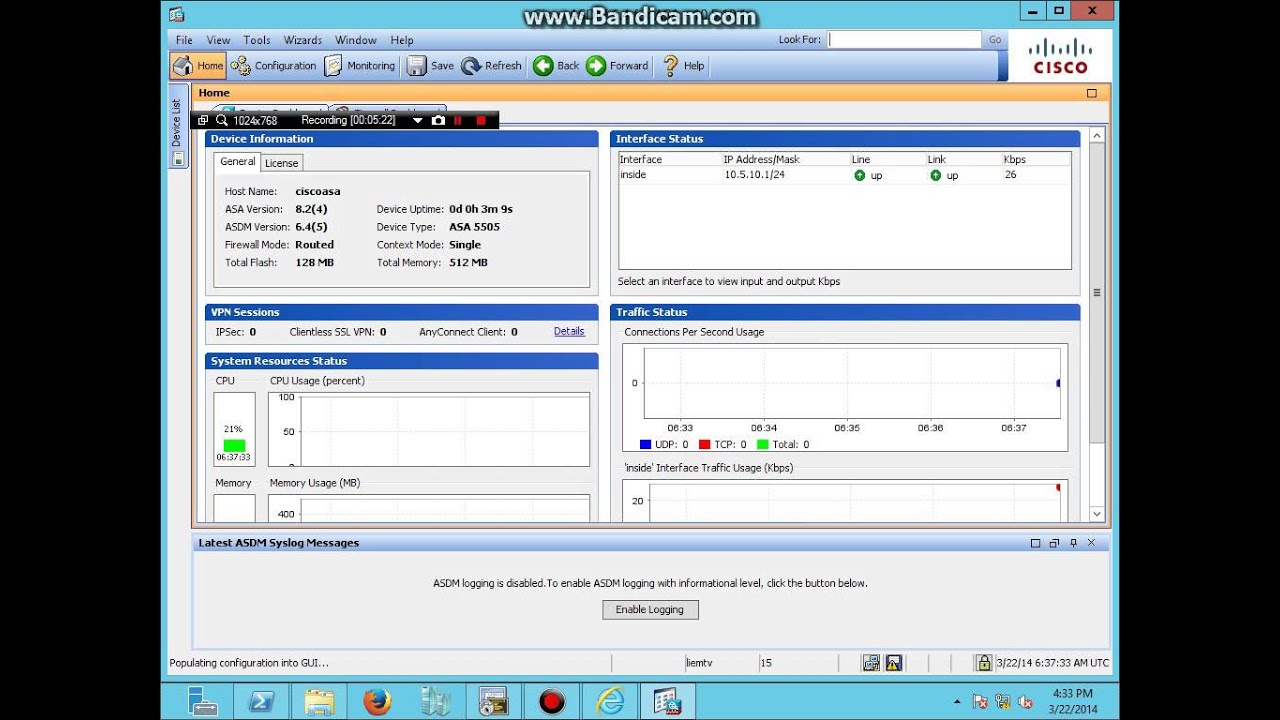1280x720 pixels.
Task: Click the Bandicam screenshot camera icon
Action: point(438,120)
